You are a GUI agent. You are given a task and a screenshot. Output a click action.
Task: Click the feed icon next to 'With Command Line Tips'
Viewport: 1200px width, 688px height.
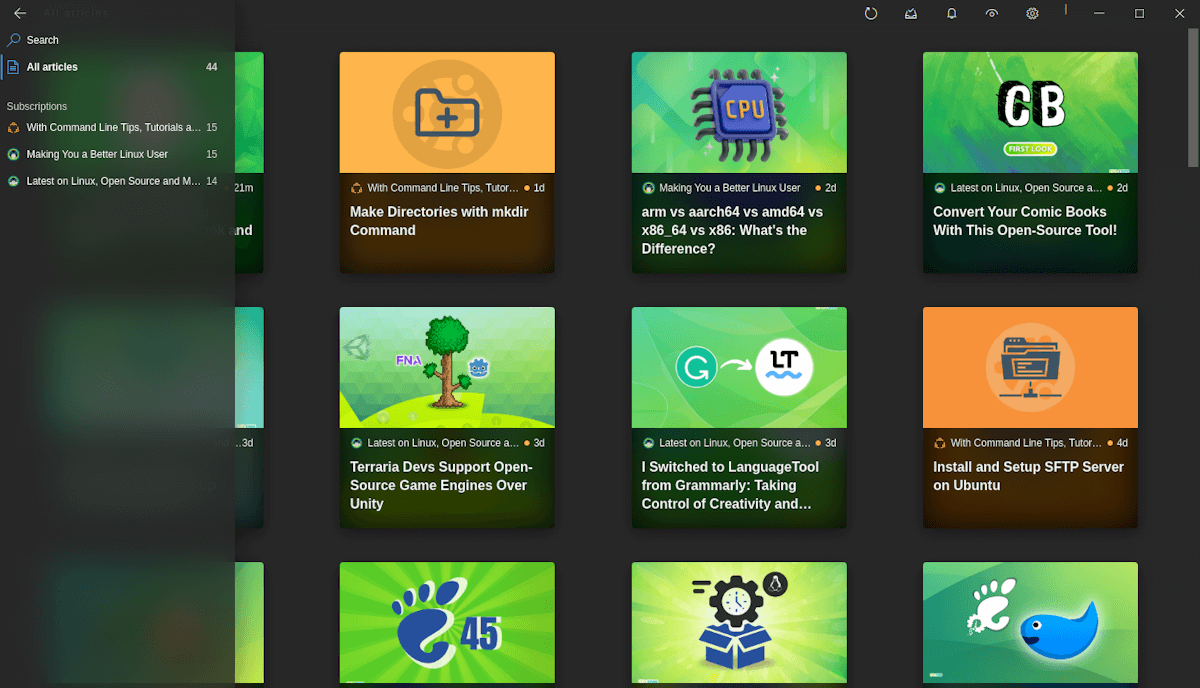[13, 127]
